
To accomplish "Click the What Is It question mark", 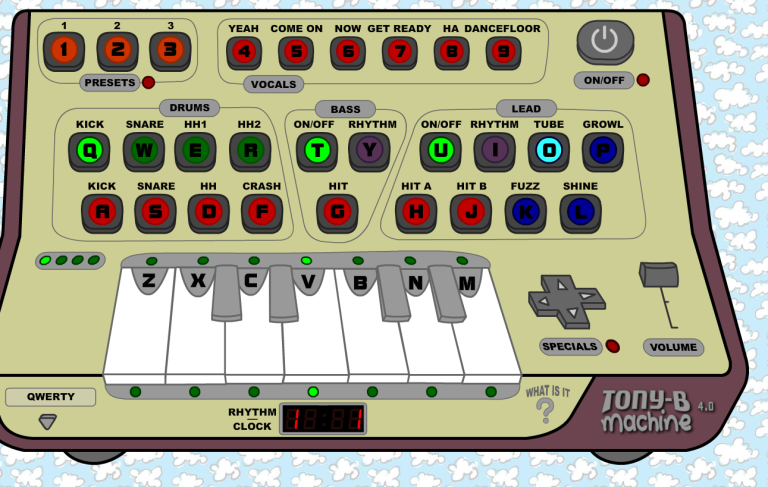I will [545, 410].
